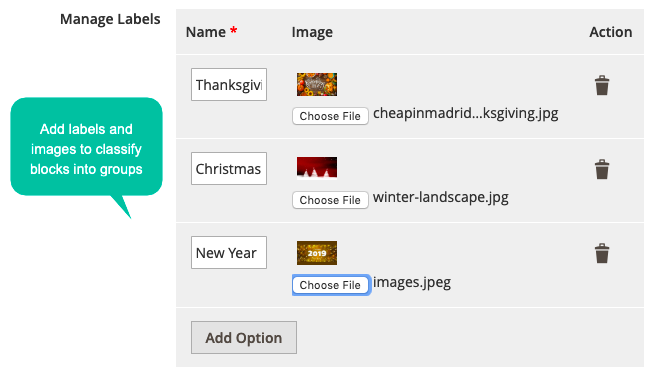Image resolution: width=652 pixels, height=374 pixels.
Task: Edit the Thanksgiving name field
Action: (229, 84)
